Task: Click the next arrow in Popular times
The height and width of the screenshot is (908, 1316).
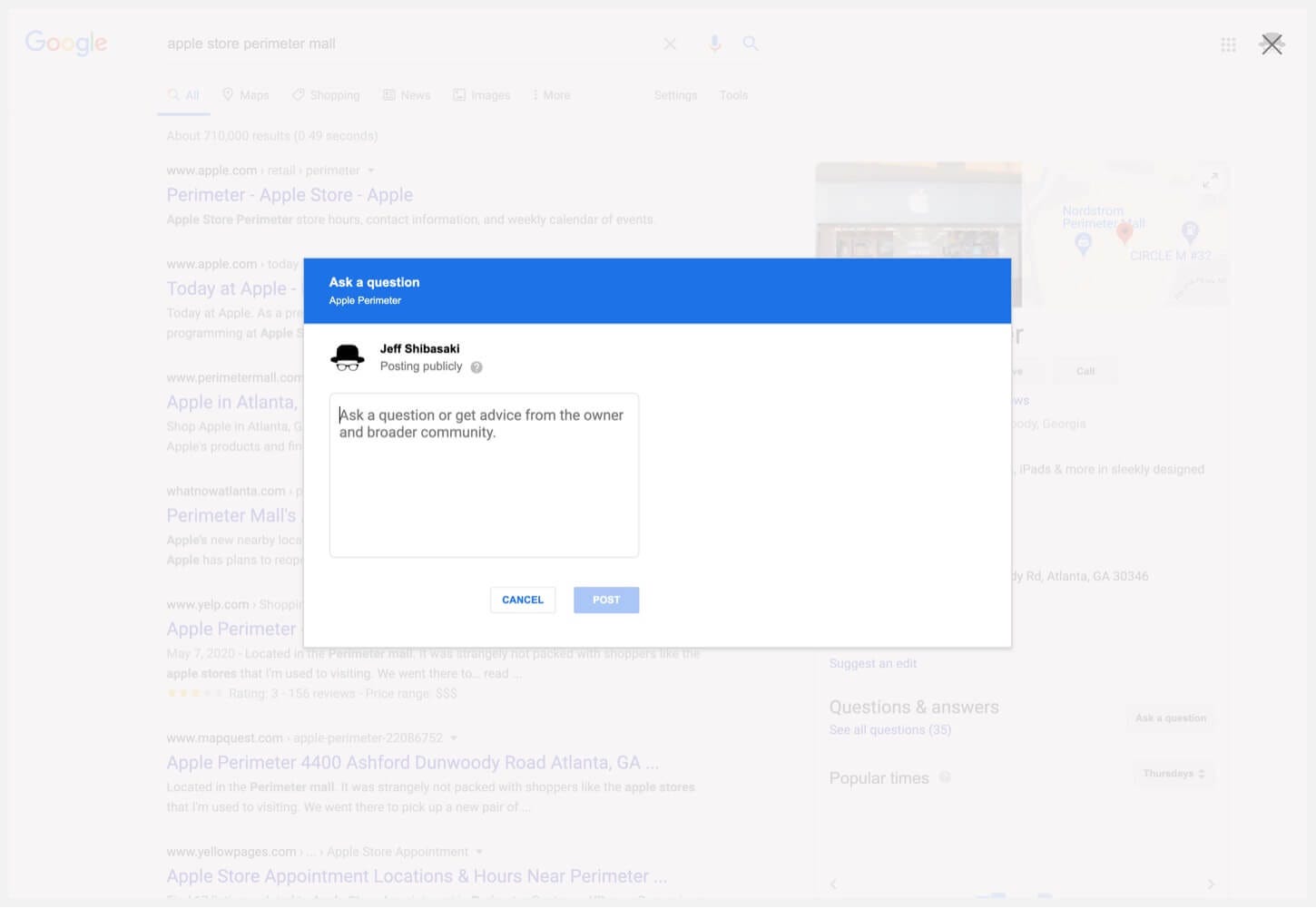Action: coord(1210,884)
